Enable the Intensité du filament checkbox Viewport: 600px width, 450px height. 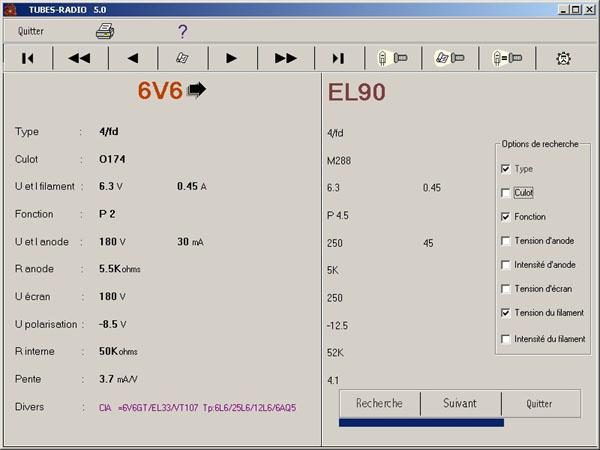(x=505, y=339)
